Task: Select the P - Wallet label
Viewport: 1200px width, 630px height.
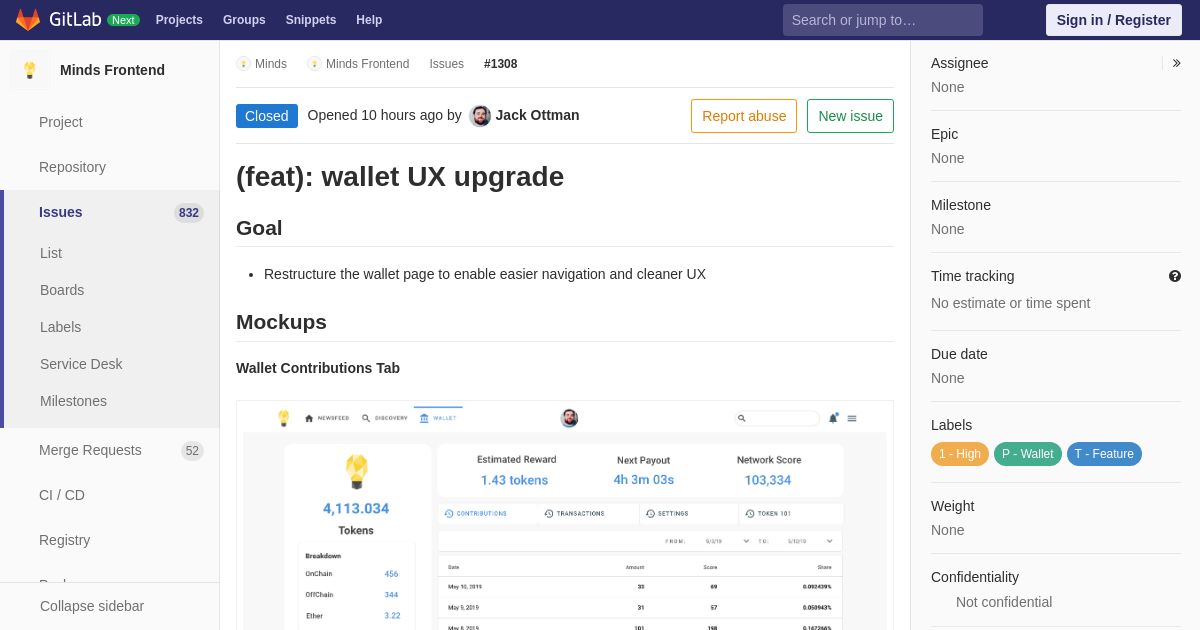Action: click(1028, 454)
